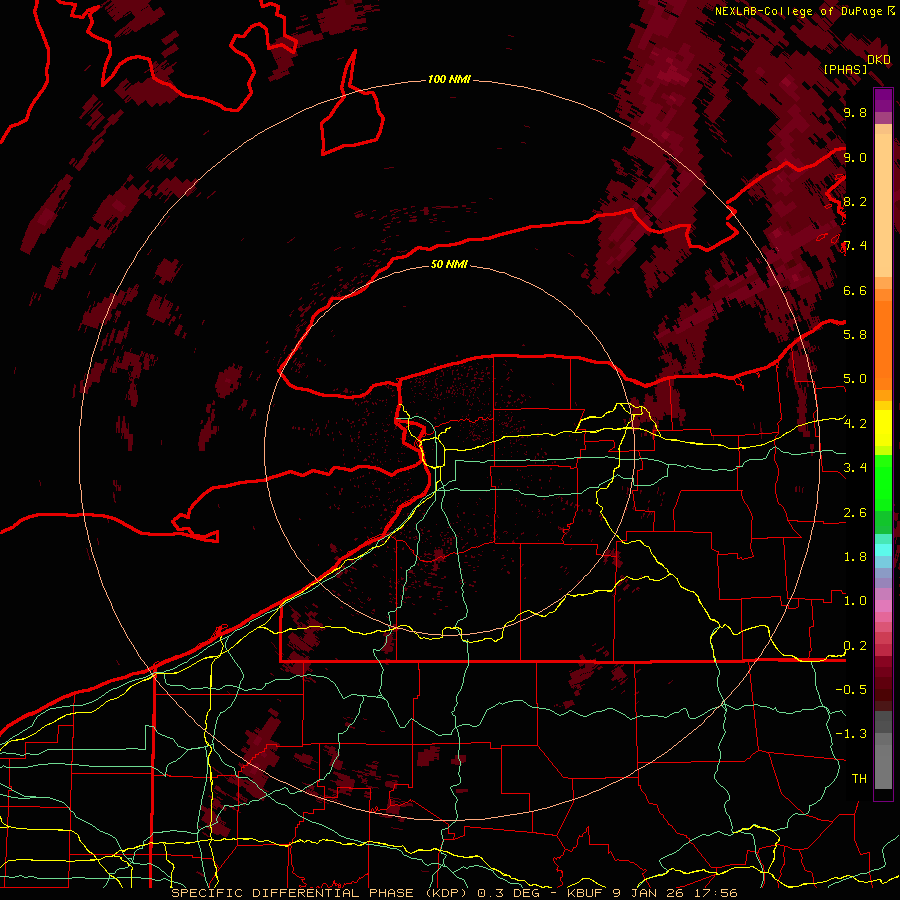The height and width of the screenshot is (900, 900).
Task: Click the 1.8 scale value
Action: [855, 557]
